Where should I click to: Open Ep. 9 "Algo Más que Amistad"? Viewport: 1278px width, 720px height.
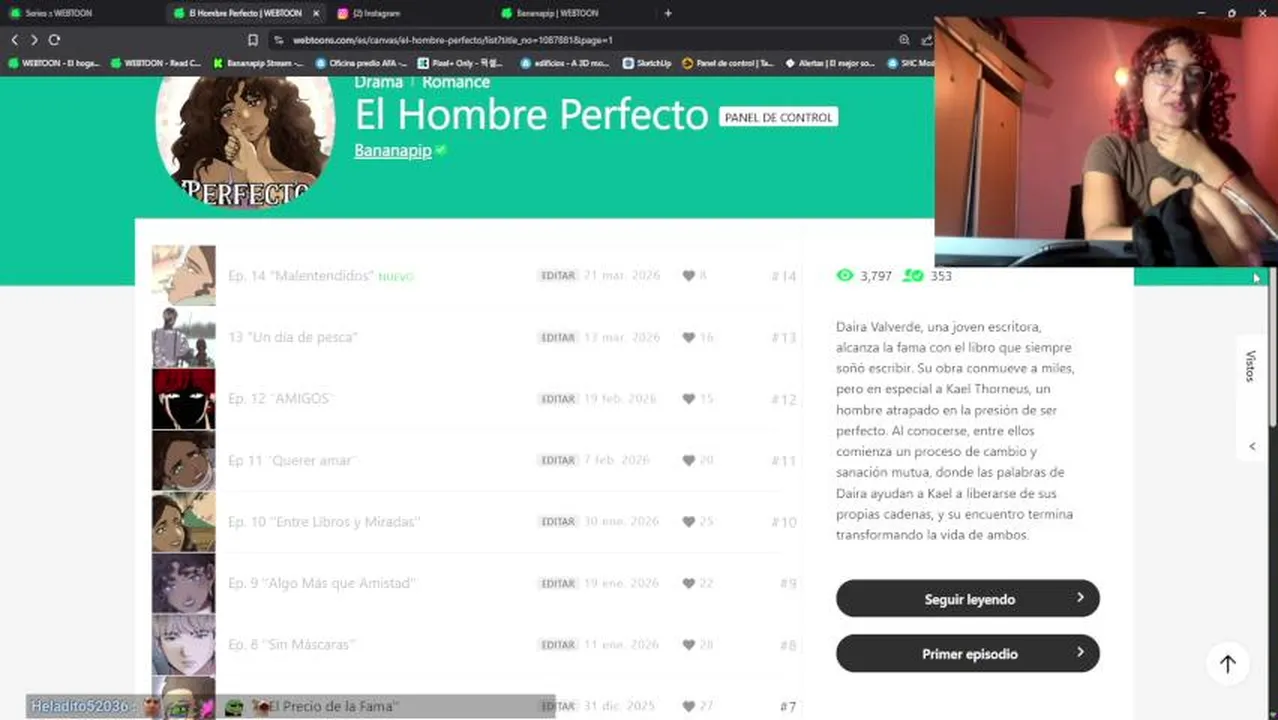(321, 583)
